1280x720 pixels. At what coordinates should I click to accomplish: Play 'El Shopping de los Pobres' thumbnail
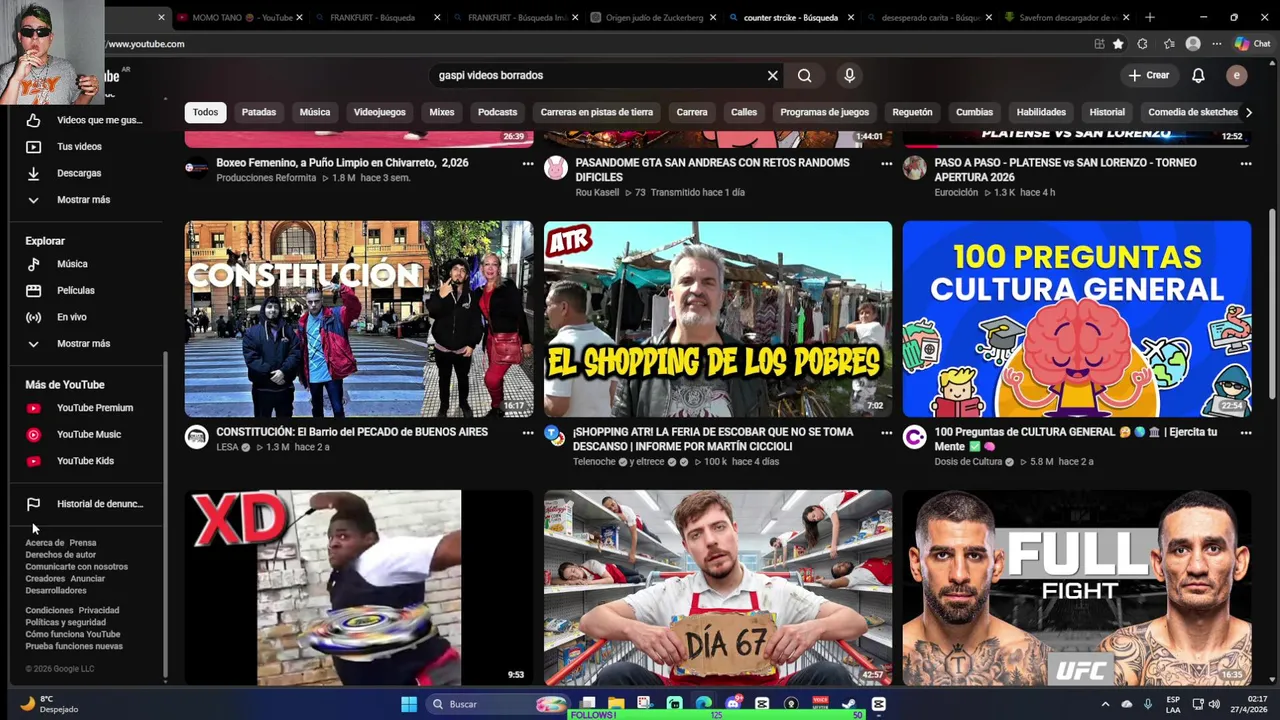coord(718,319)
